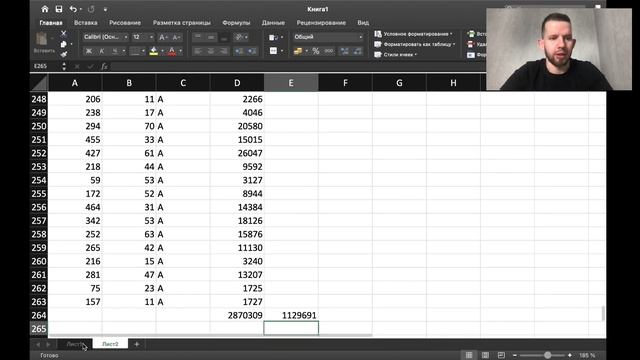Screen dimensions: 640x360
Task: Align cell text left
Action: (198, 51)
